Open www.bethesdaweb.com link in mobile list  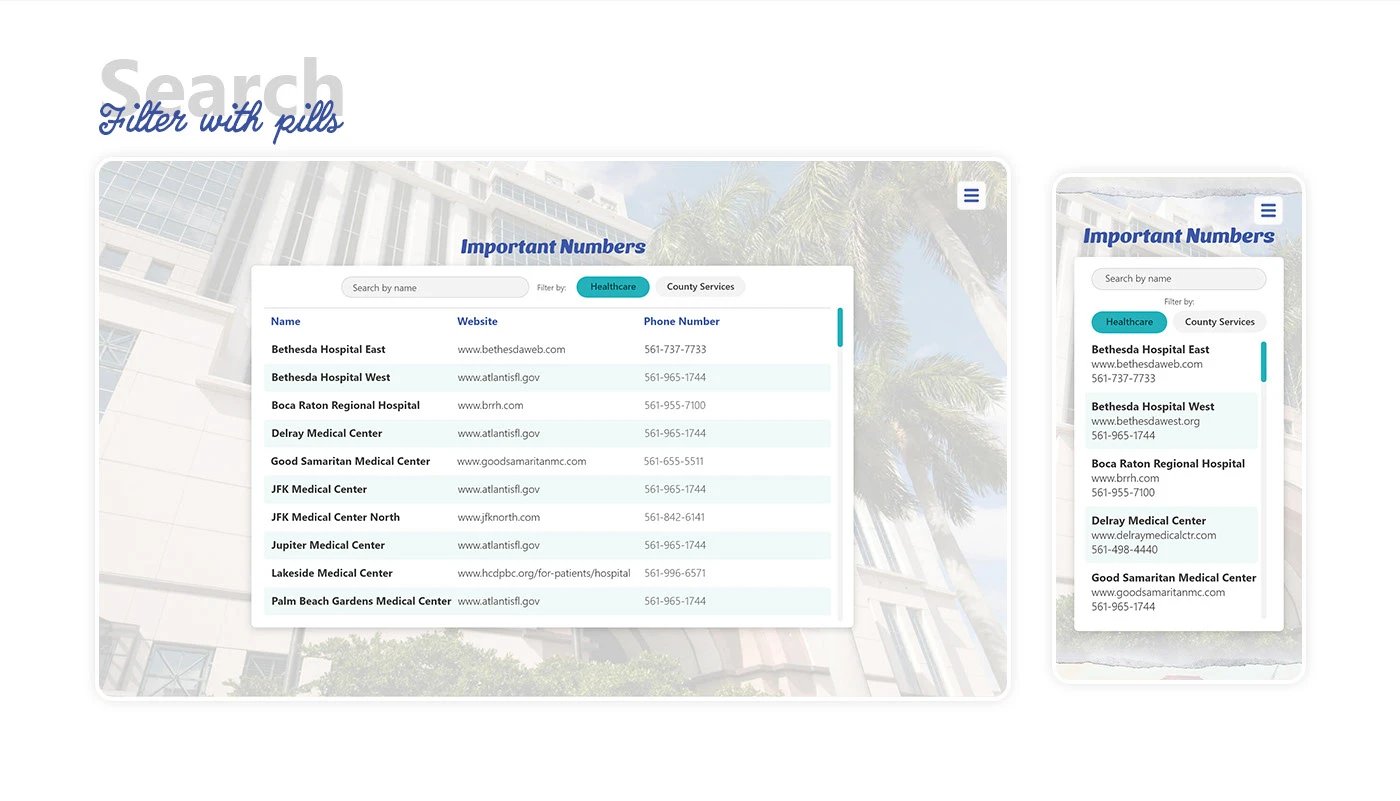point(1147,365)
